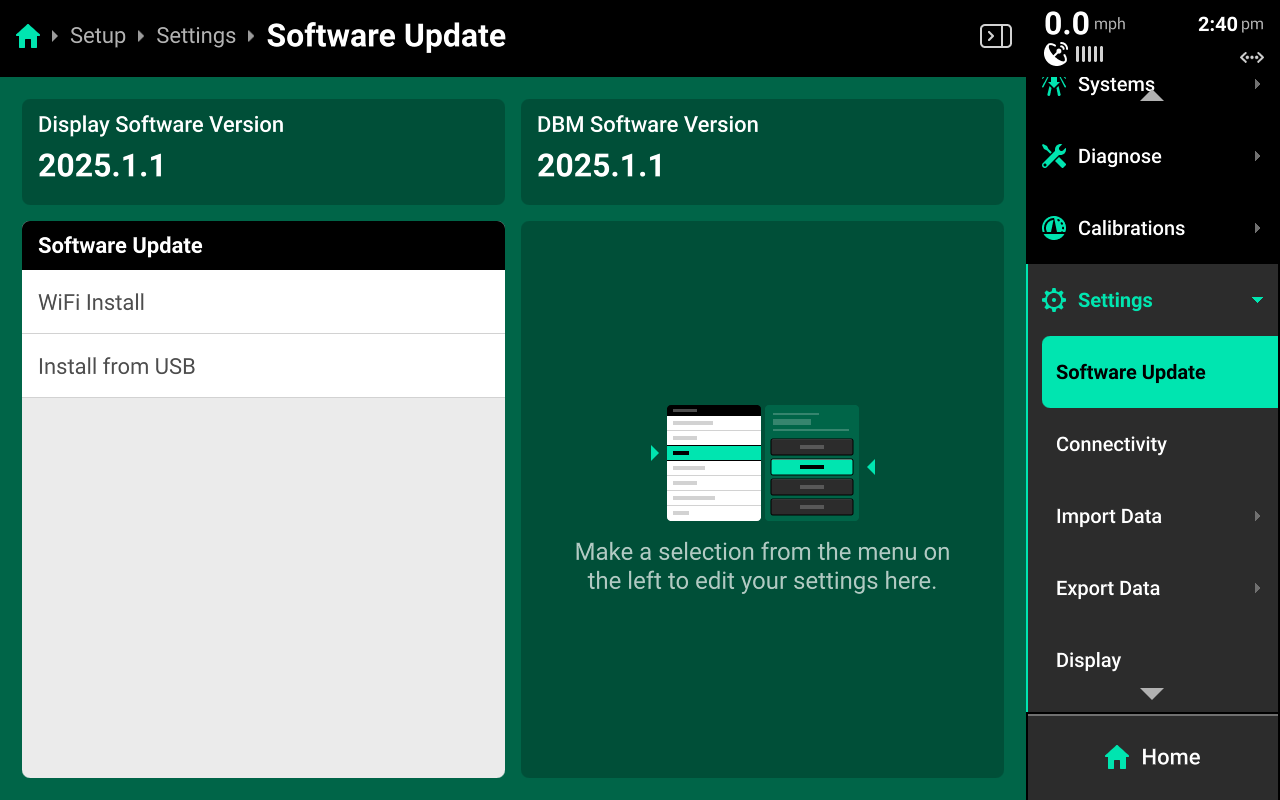Click the Home button at the bottom
This screenshot has width=1280, height=800.
1153,757
